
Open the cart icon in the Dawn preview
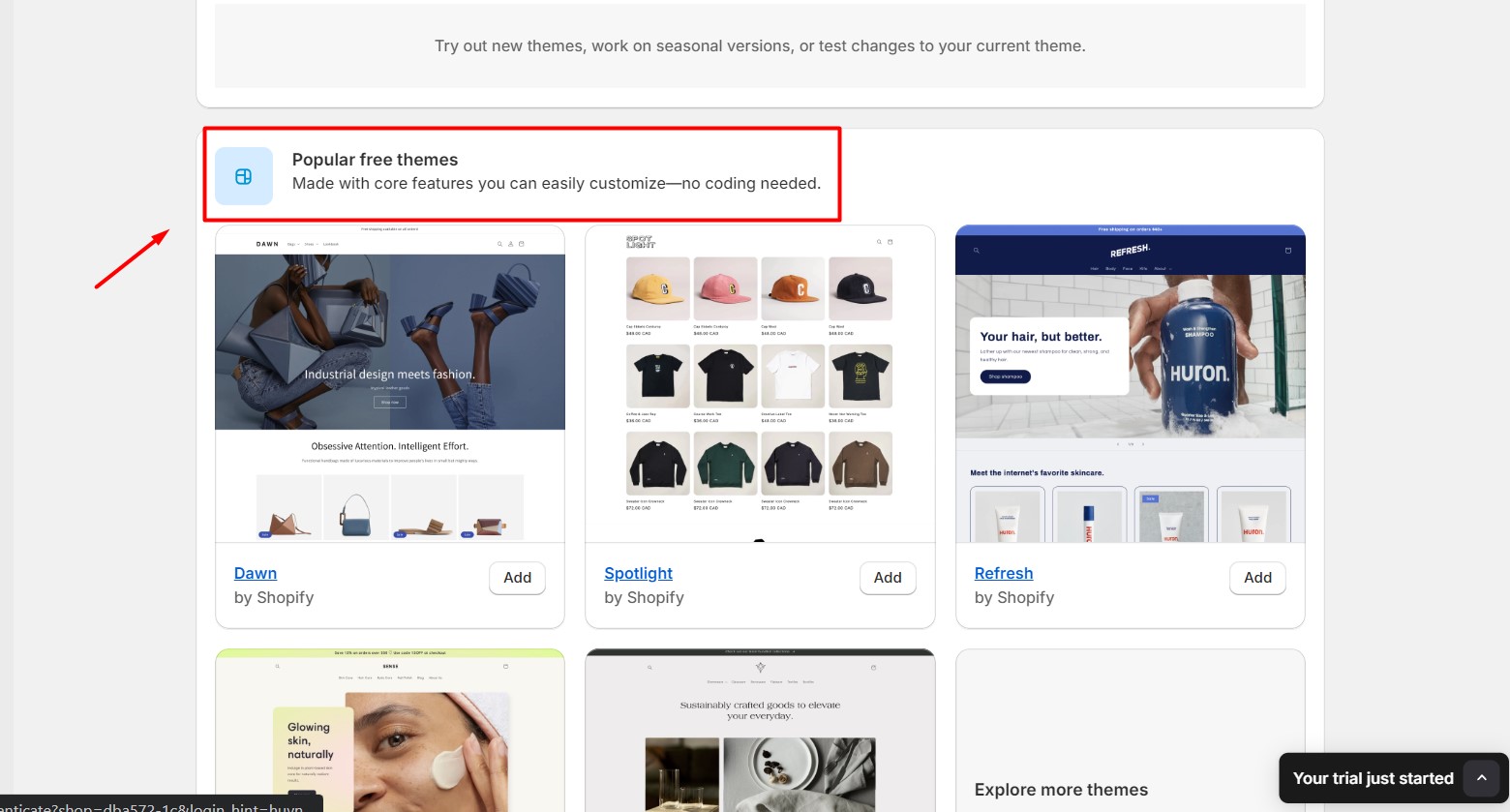tap(521, 244)
